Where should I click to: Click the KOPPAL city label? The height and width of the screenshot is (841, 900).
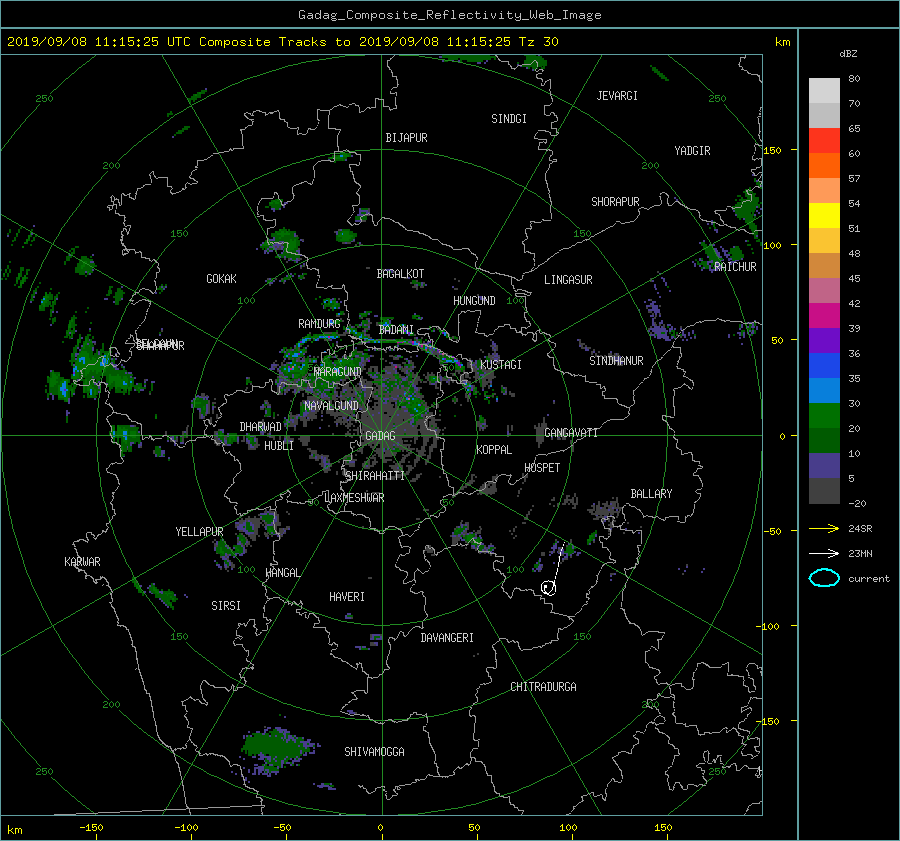click(494, 450)
